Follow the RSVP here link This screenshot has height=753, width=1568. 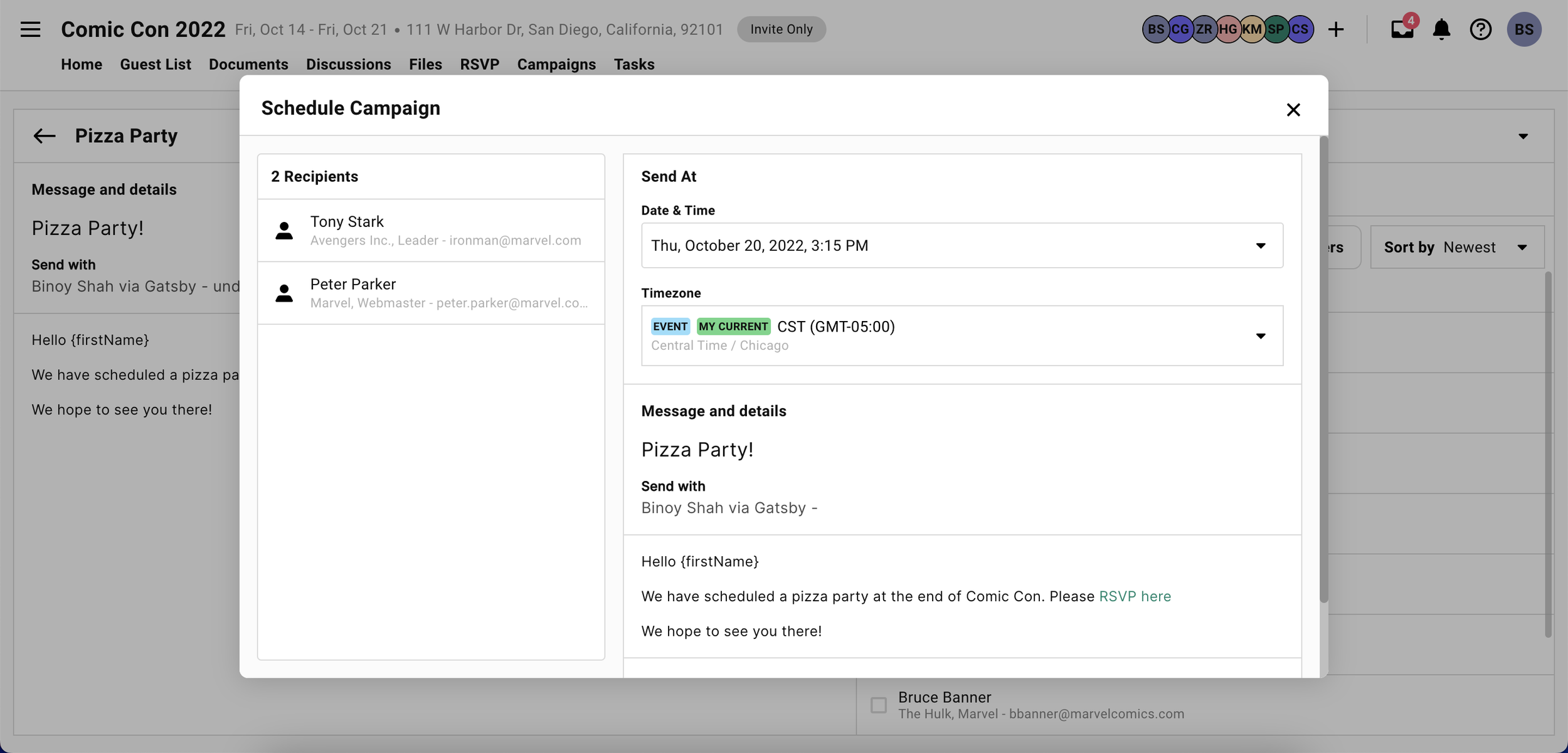pos(1135,596)
